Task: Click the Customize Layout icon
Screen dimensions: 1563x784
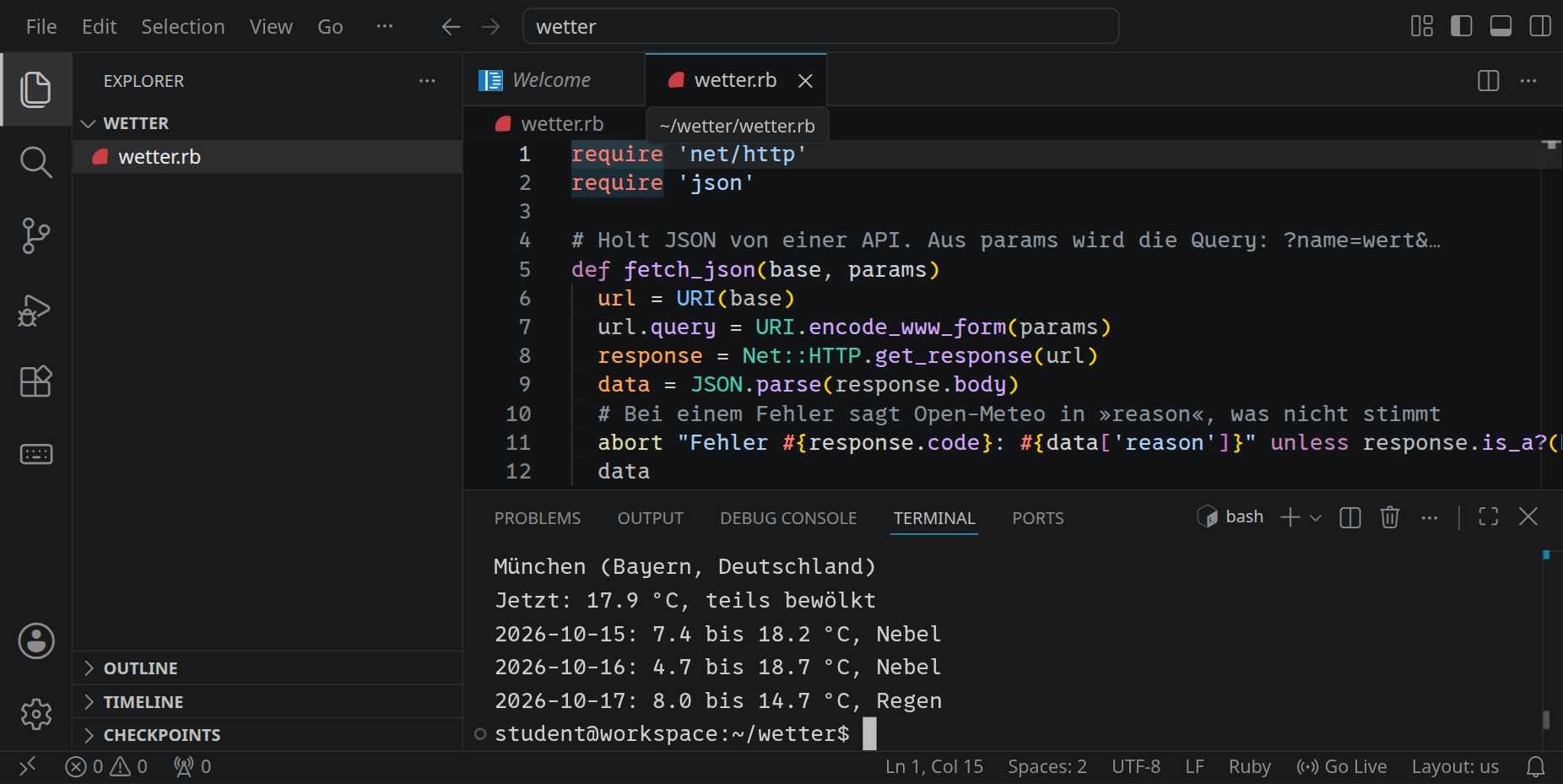Action: coord(1422,26)
